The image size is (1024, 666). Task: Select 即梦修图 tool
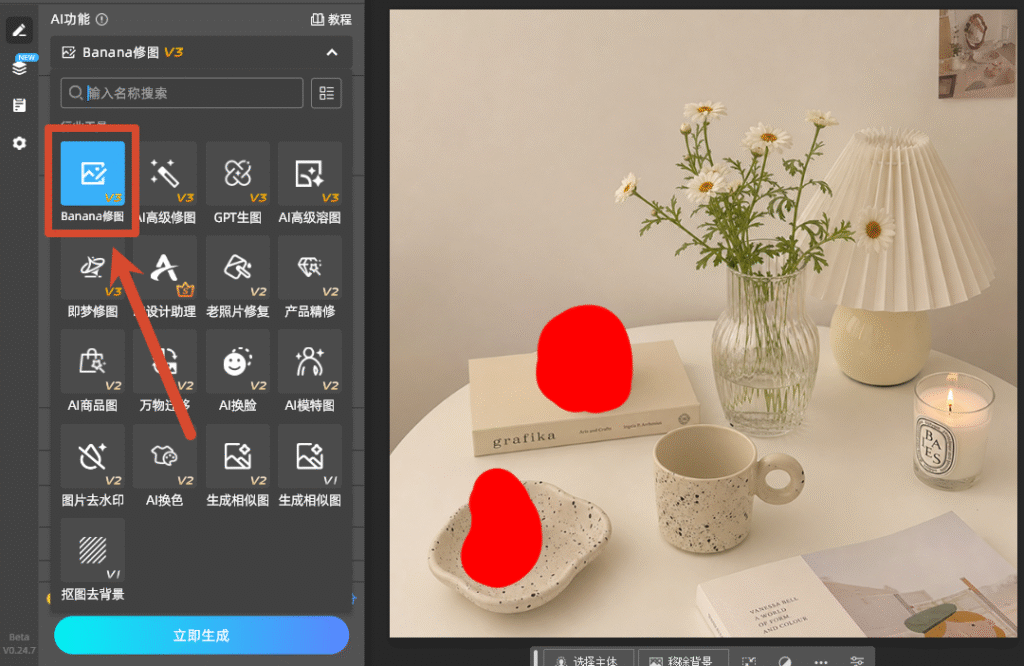click(x=93, y=277)
